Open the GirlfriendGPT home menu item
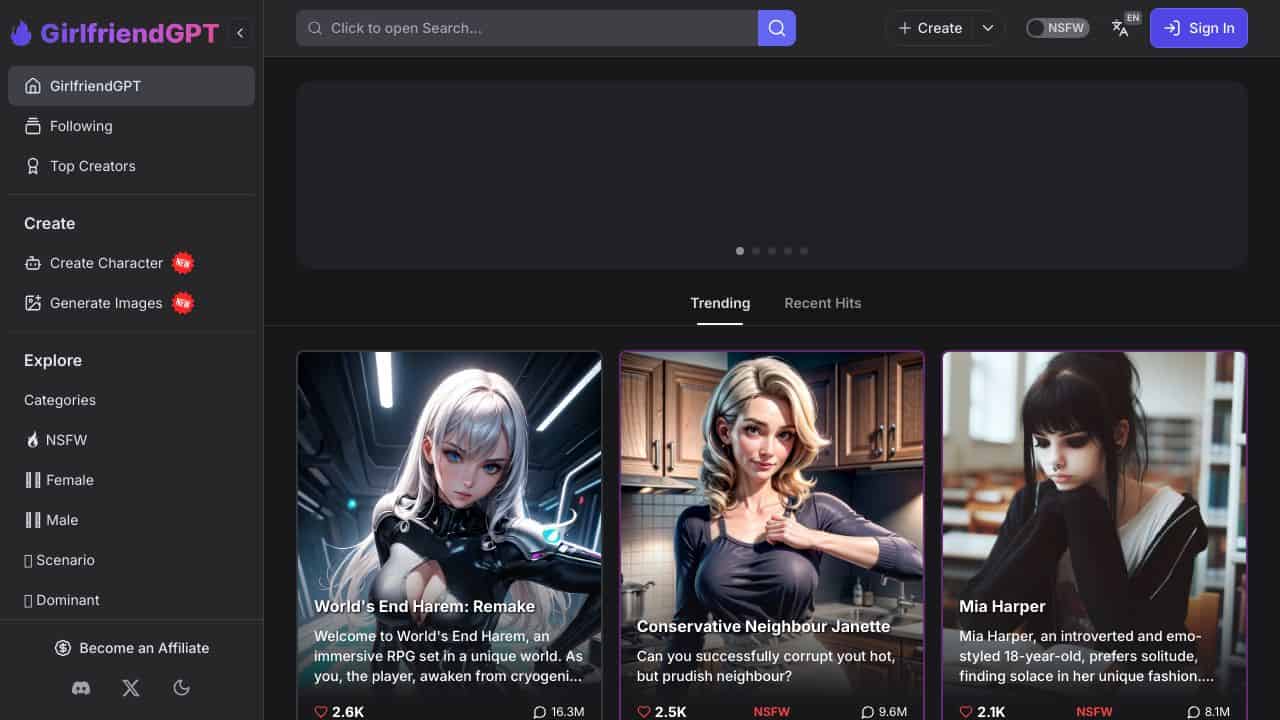The width and height of the screenshot is (1280, 720). [x=131, y=86]
